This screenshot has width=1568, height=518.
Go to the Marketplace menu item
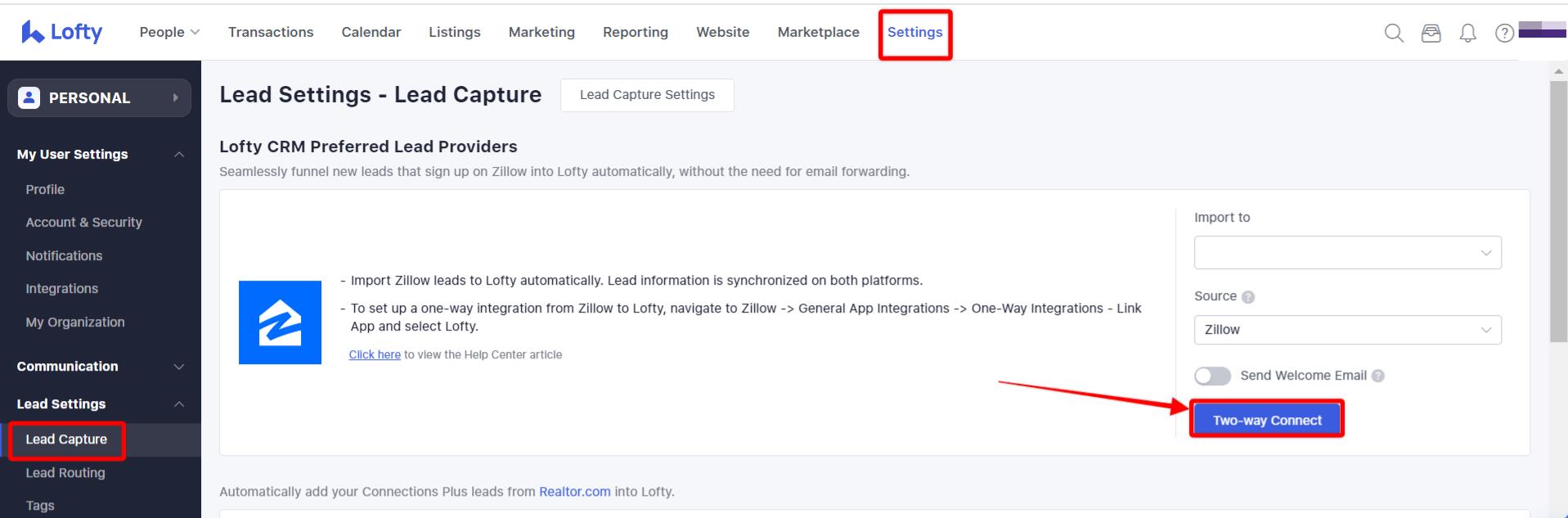coord(818,32)
